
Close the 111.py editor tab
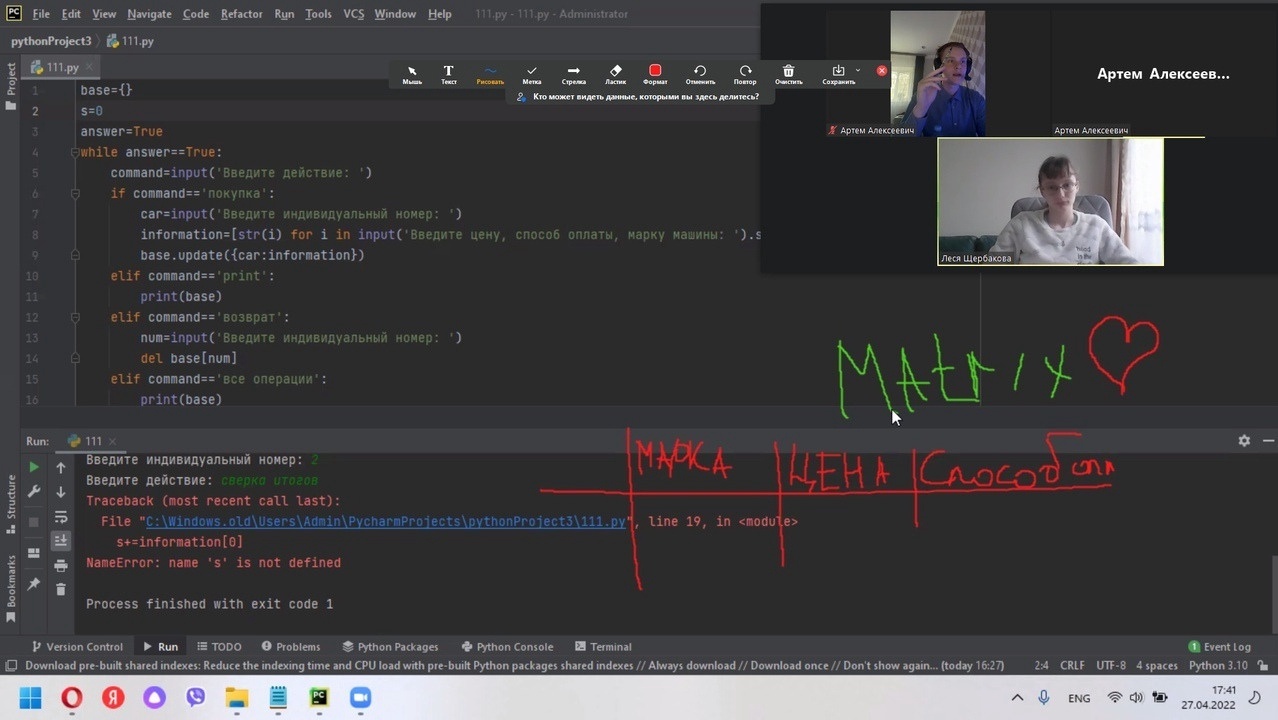(88, 67)
